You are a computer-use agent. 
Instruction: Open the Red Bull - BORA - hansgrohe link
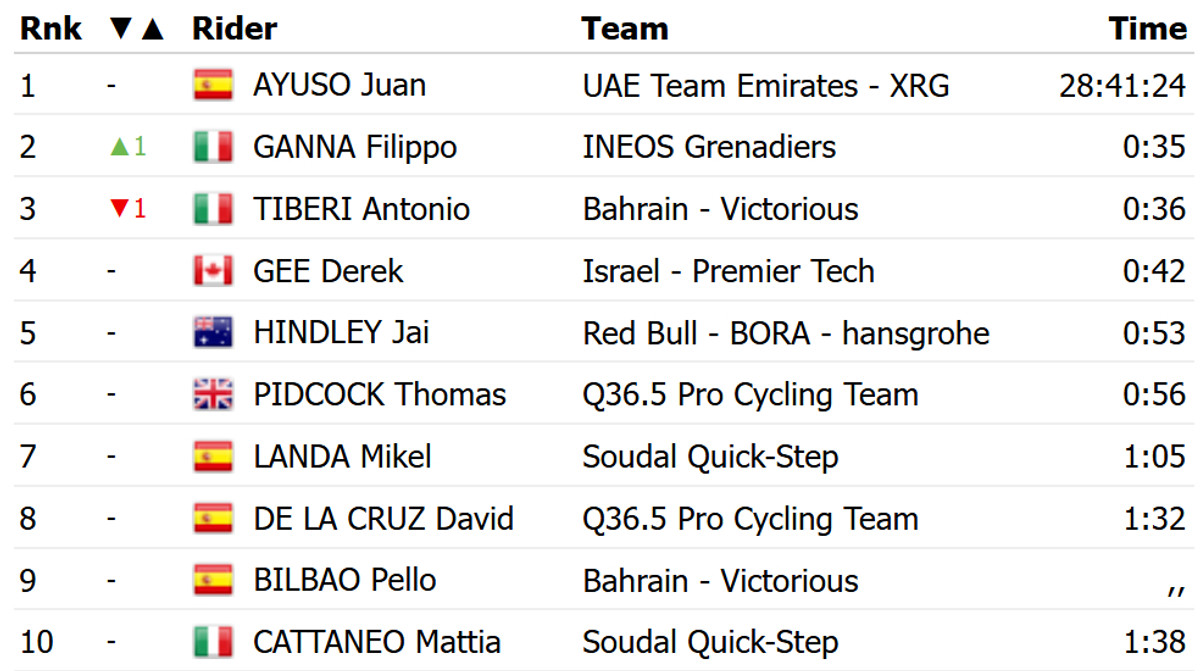pyautogui.click(x=786, y=333)
